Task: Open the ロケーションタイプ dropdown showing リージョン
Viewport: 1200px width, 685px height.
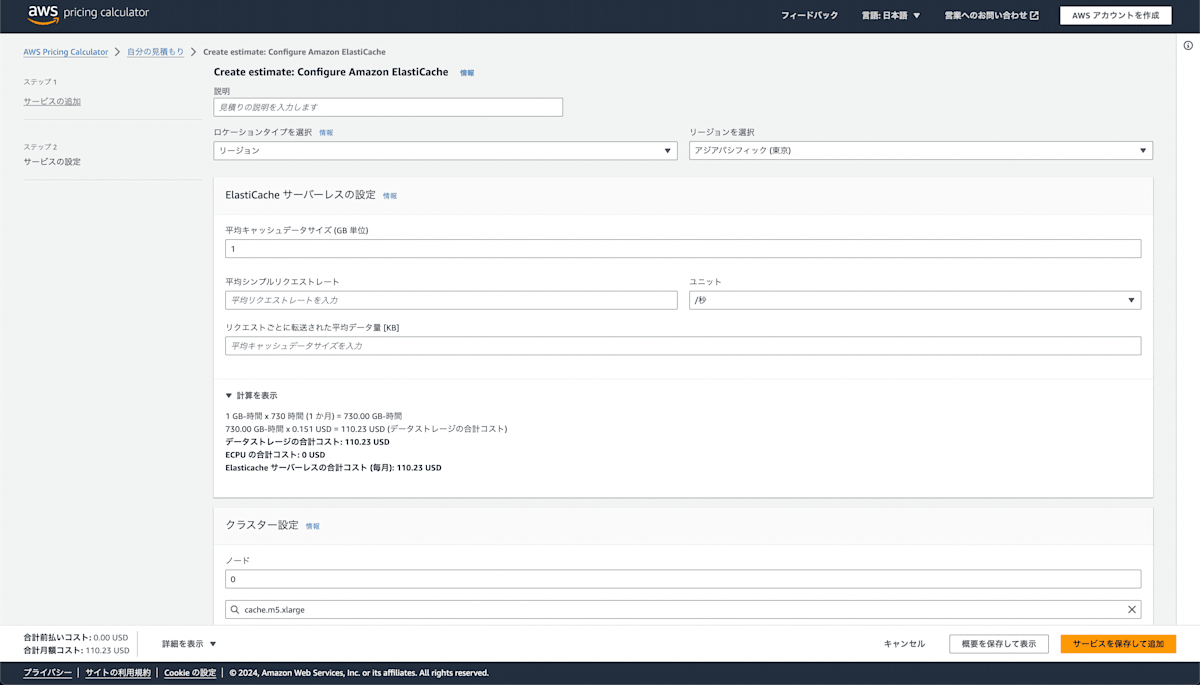Action: point(446,150)
